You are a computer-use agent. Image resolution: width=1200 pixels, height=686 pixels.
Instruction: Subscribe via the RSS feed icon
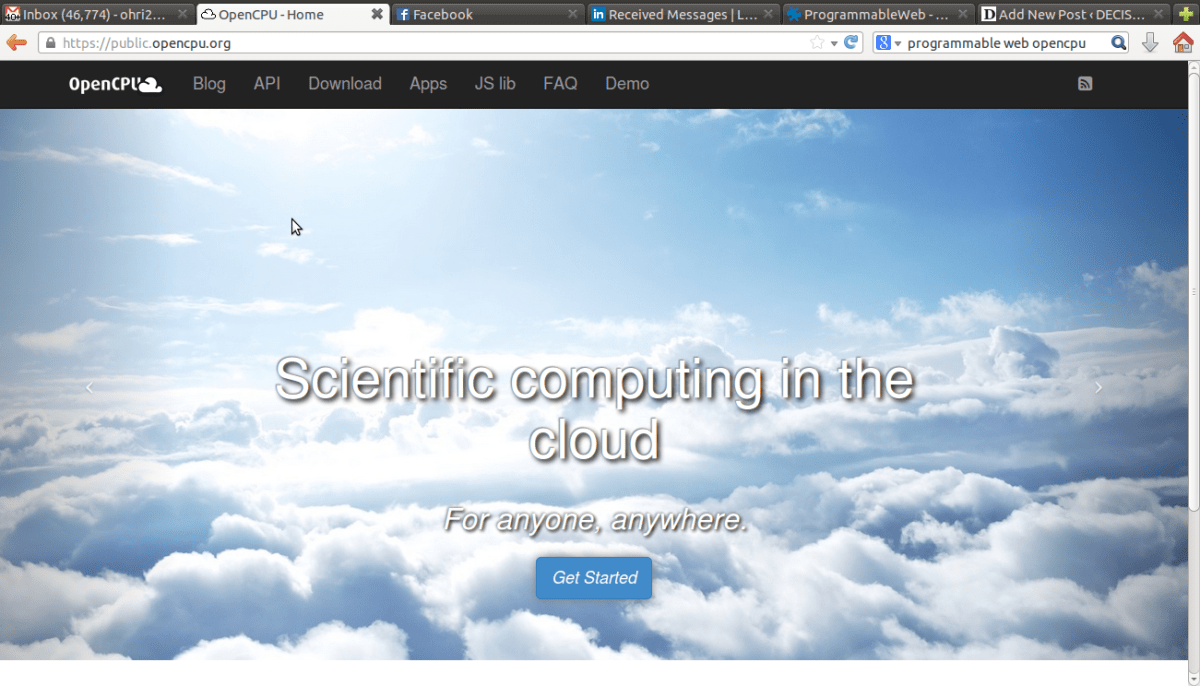[1085, 84]
